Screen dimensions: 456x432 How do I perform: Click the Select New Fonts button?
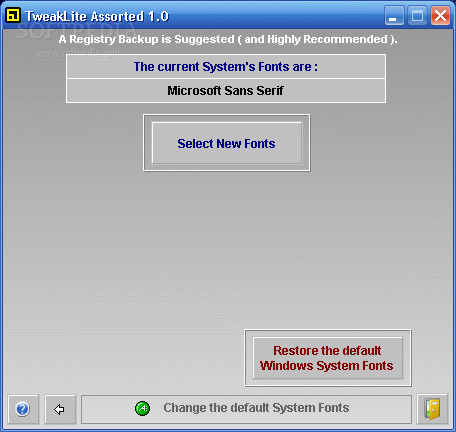[x=227, y=143]
